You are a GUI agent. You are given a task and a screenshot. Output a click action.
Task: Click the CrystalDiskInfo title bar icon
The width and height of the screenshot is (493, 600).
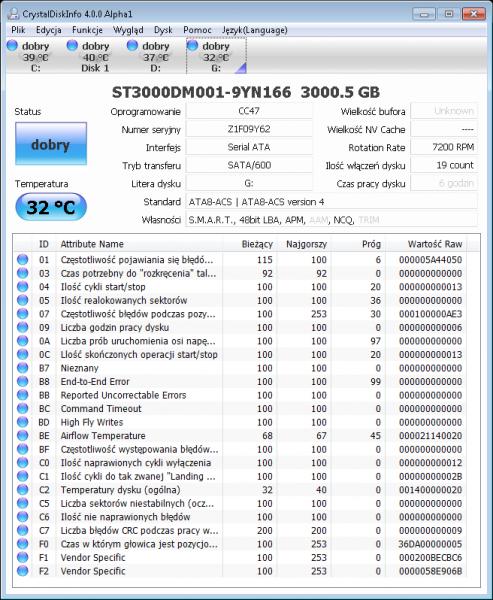pos(14,14)
